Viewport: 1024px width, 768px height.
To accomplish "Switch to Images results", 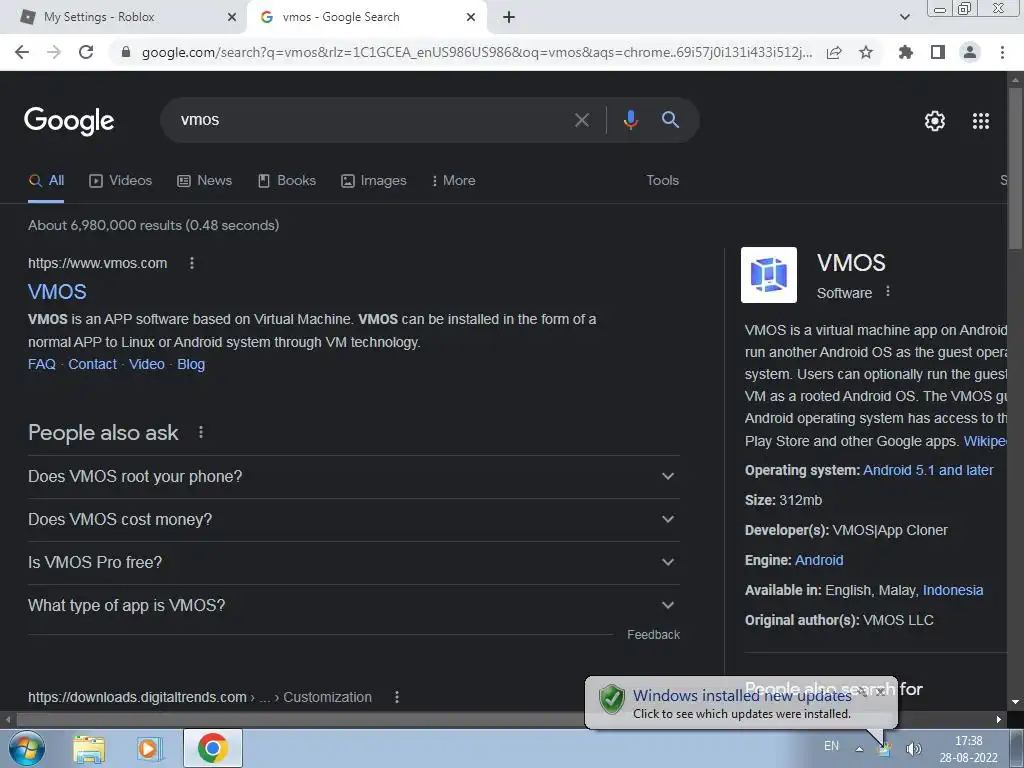I will tap(374, 181).
